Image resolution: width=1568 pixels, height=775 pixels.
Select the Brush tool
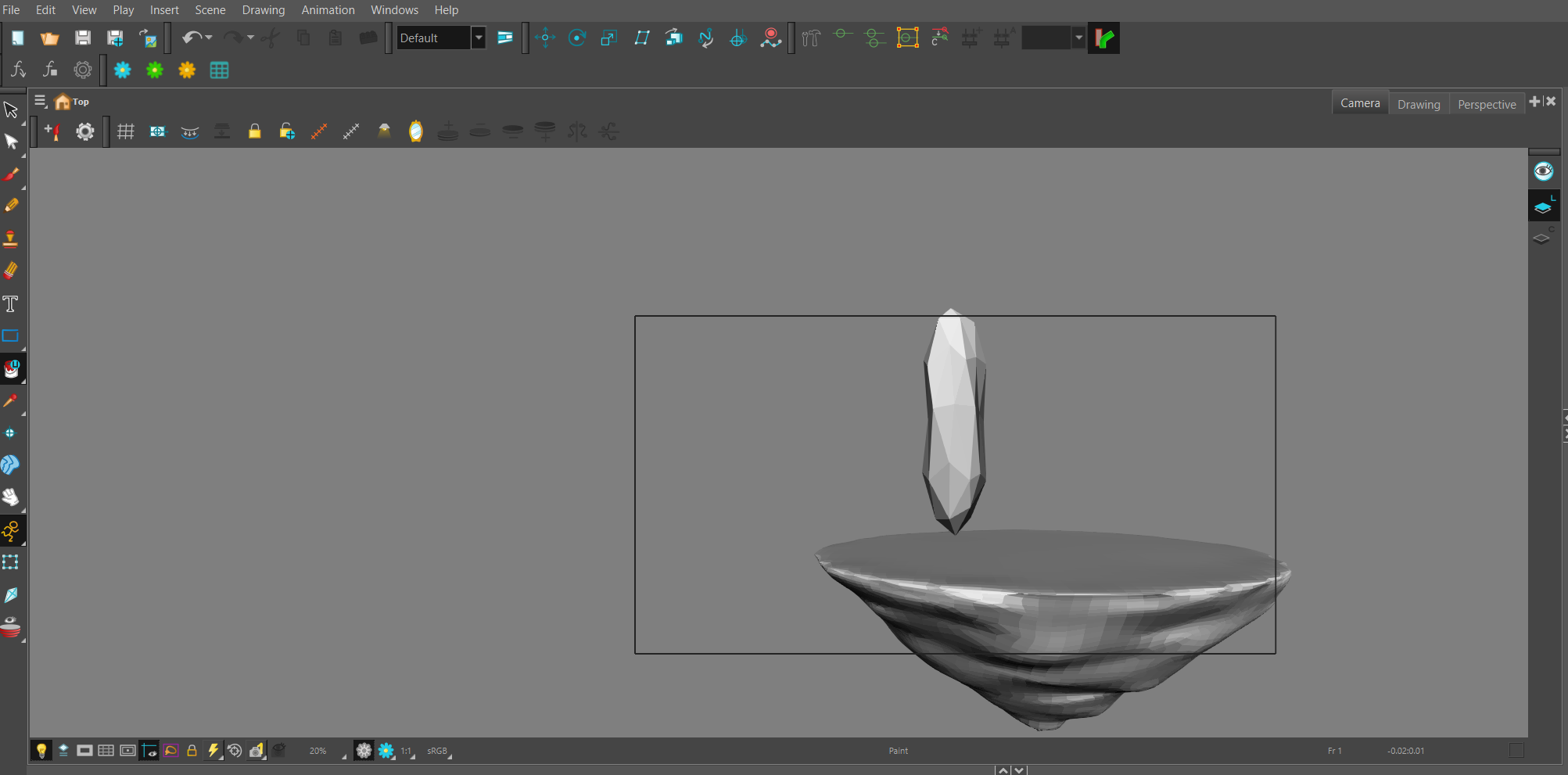point(11,174)
